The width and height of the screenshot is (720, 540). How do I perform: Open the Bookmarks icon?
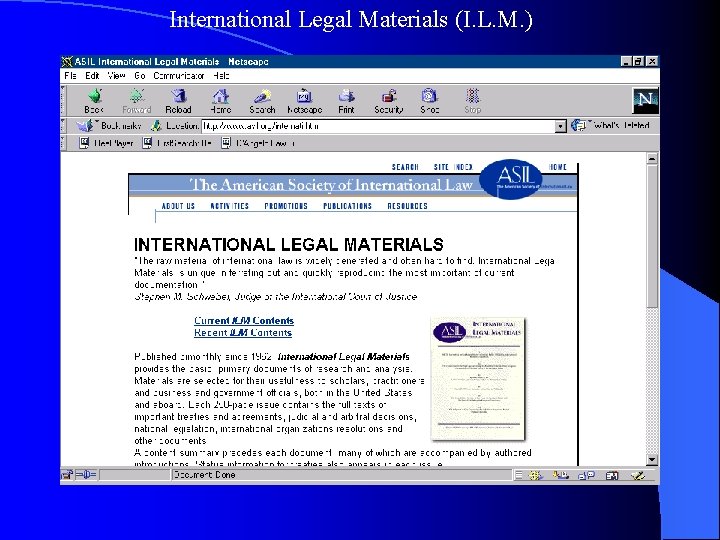tap(85, 125)
